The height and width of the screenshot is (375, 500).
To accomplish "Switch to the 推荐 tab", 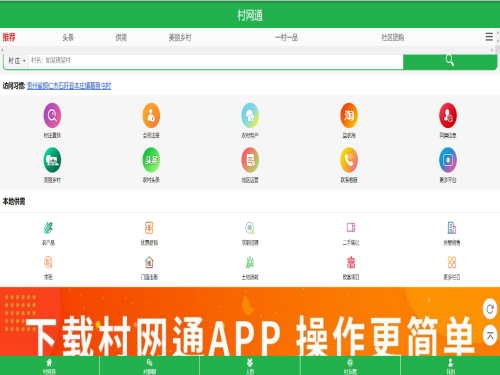I will point(9,37).
